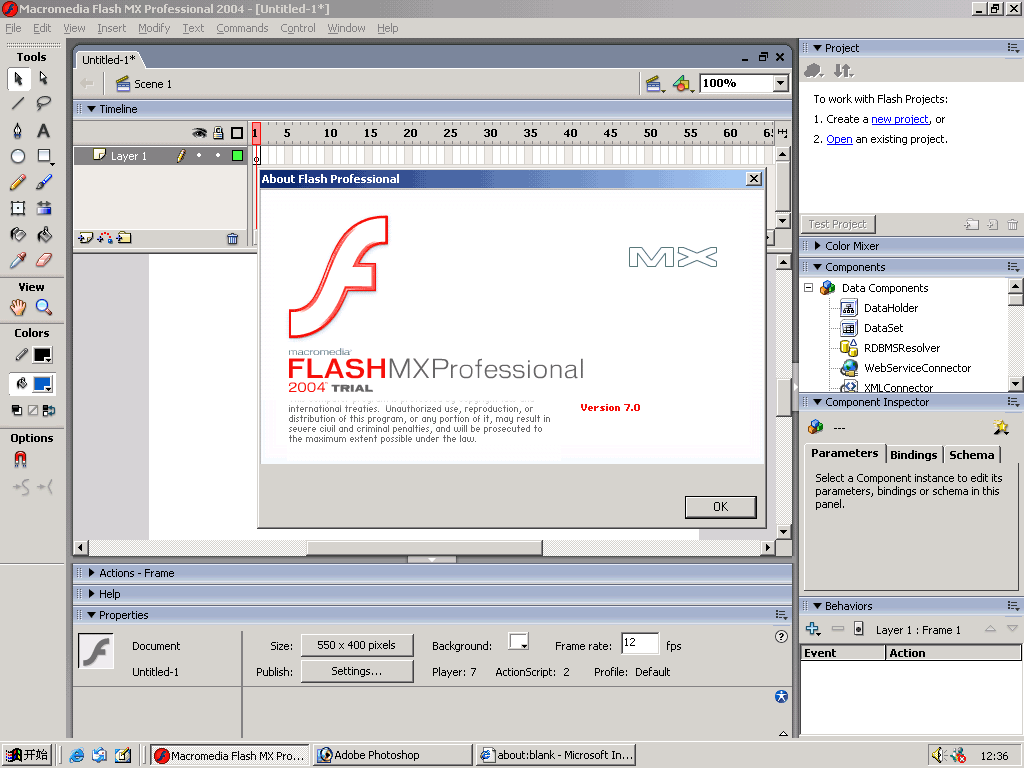
Task: Open the Control menu
Action: pos(298,28)
